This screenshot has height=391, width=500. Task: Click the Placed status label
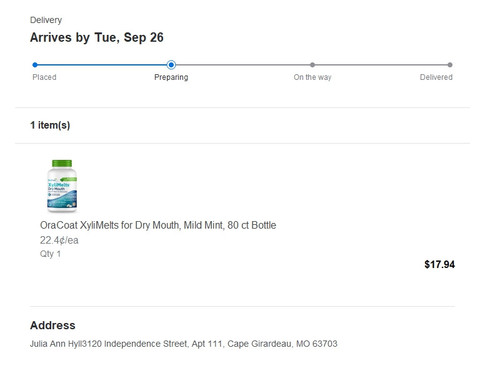(44, 77)
